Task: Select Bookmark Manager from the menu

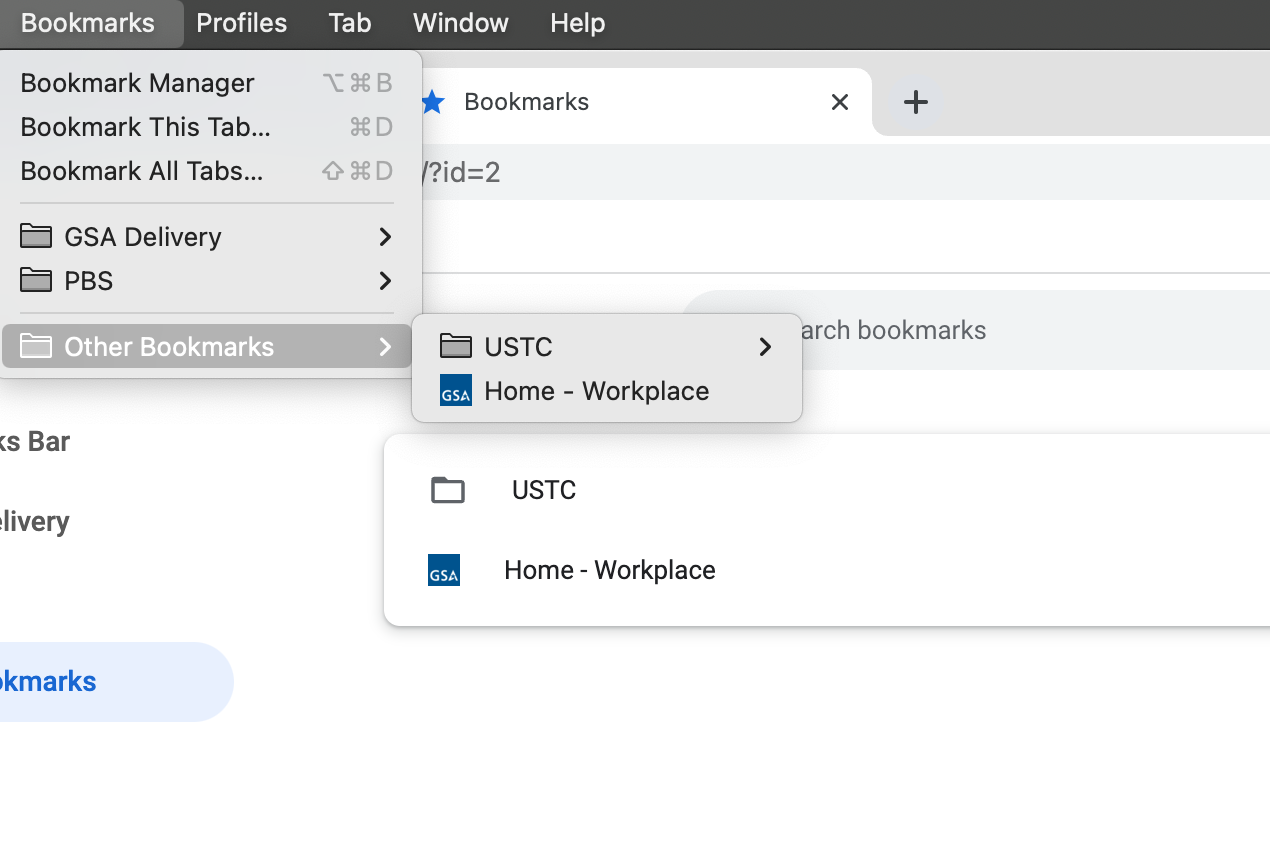Action: coord(137,83)
